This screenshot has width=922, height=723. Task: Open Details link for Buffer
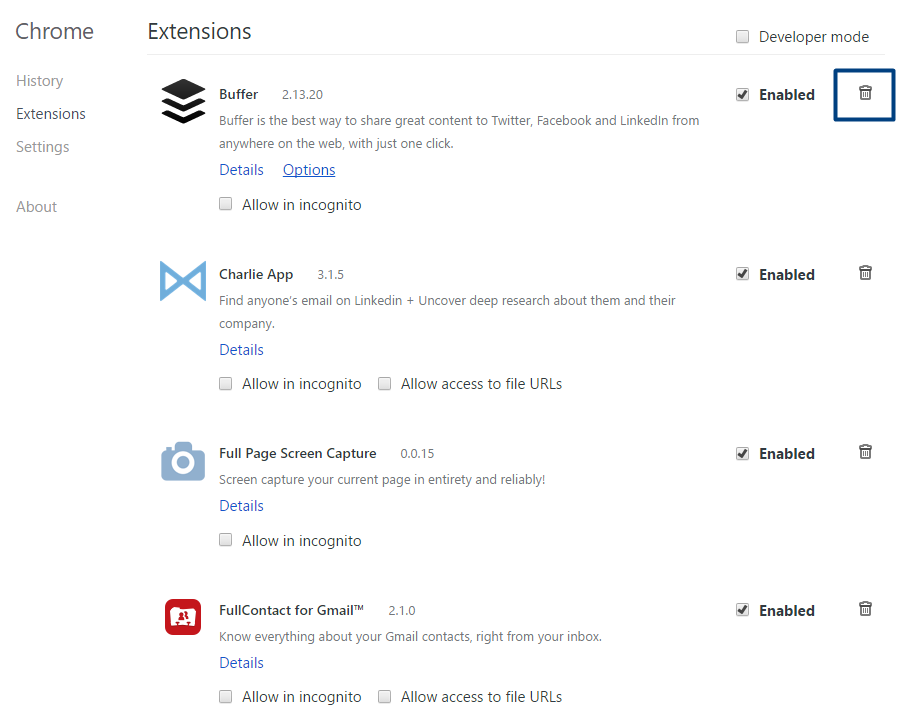(241, 170)
